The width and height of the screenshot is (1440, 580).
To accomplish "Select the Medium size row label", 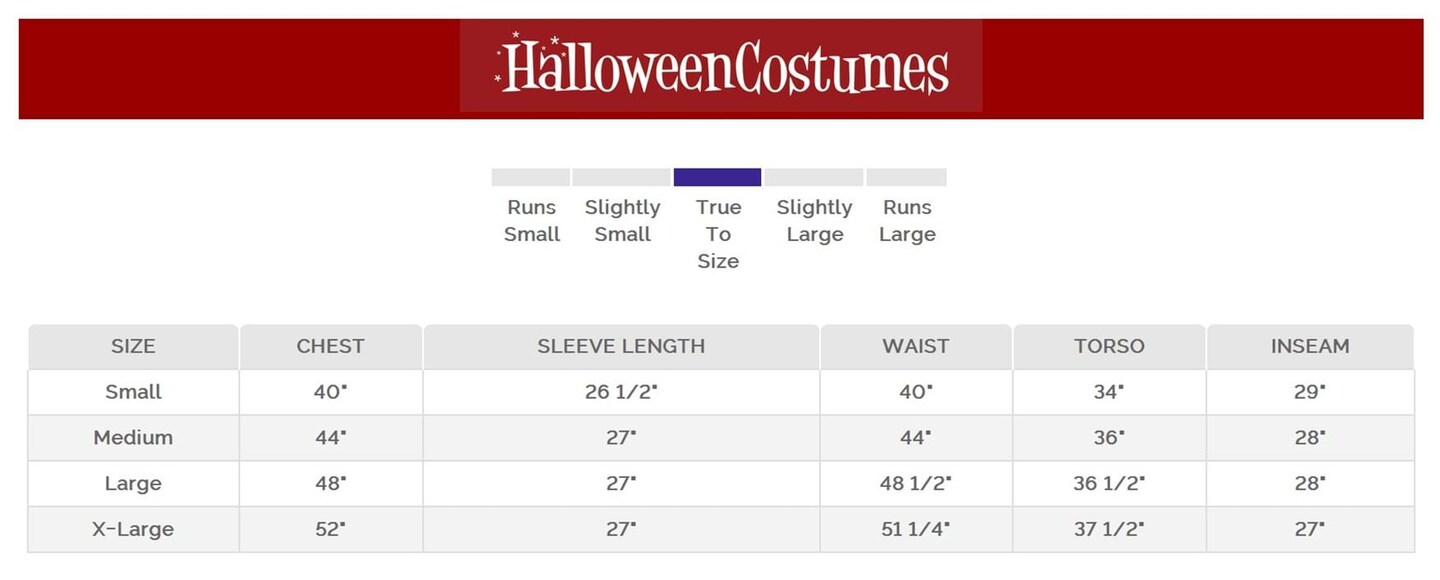I will (x=133, y=438).
